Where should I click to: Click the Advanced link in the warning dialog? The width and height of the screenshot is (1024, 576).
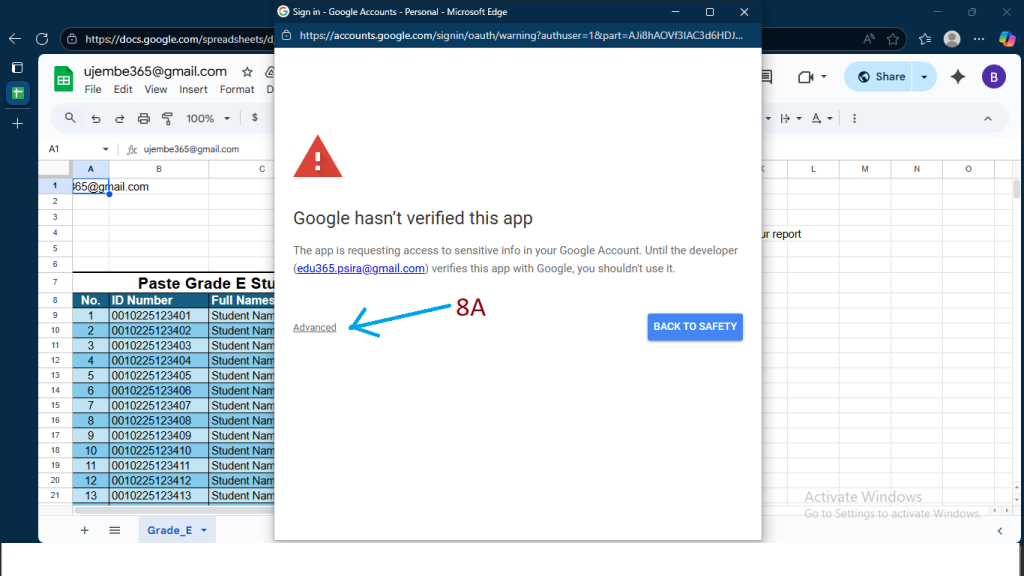pyautogui.click(x=314, y=328)
